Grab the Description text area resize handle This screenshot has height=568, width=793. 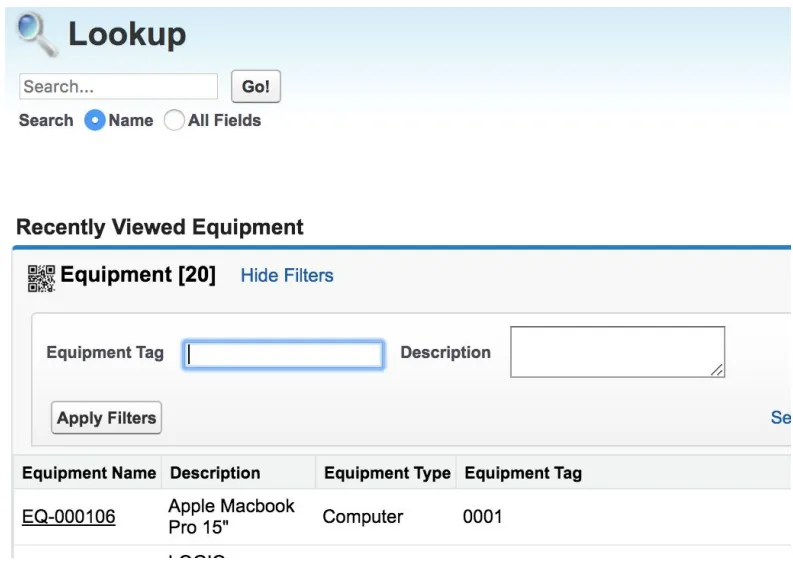point(717,370)
